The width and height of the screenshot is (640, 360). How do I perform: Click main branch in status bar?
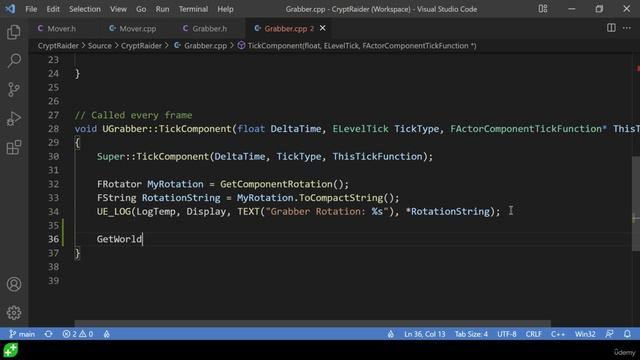[22, 334]
